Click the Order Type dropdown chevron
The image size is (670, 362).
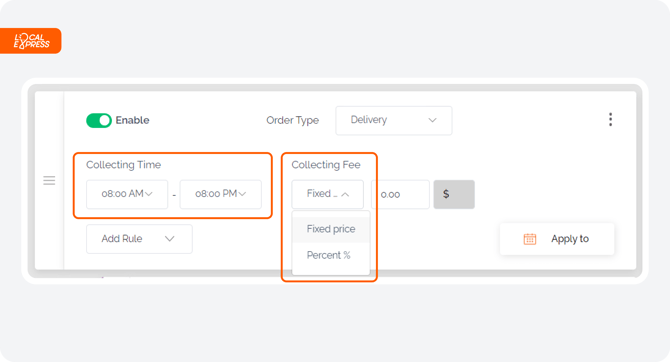[432, 120]
